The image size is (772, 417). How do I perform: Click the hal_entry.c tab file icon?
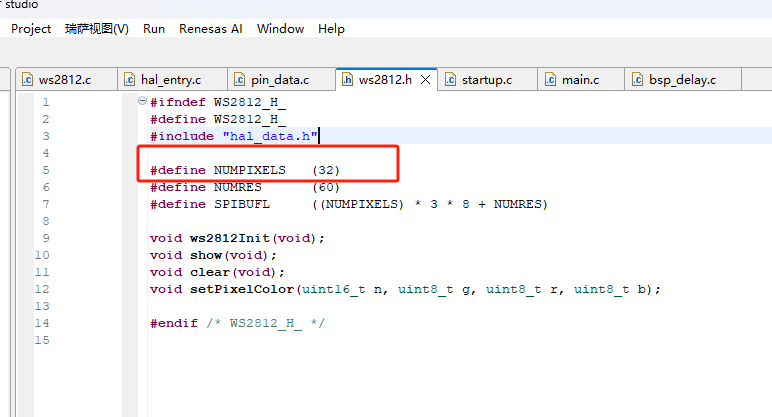pyautogui.click(x=129, y=80)
